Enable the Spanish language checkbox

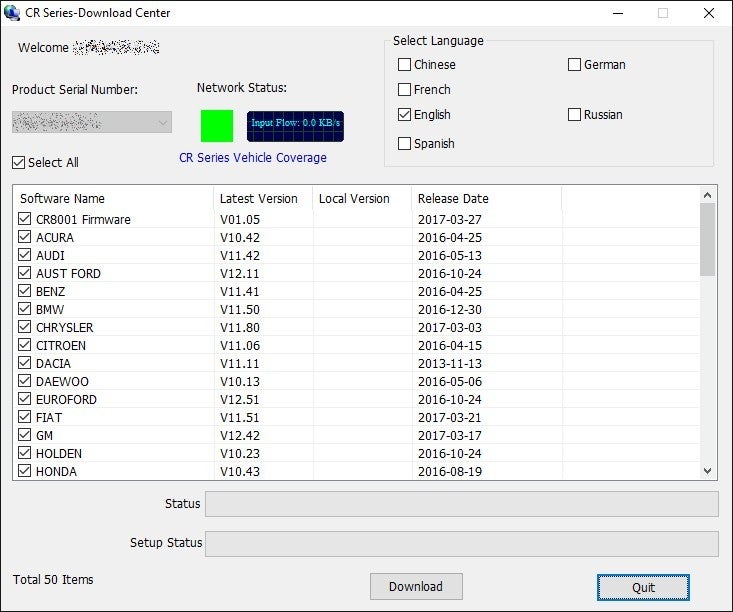tap(404, 143)
